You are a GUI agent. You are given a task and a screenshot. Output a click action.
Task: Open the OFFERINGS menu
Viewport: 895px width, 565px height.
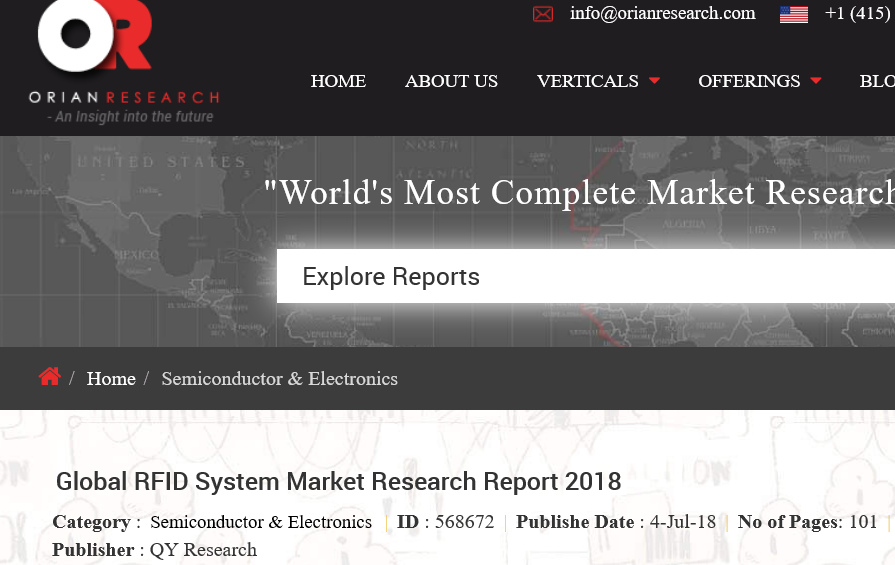[749, 81]
